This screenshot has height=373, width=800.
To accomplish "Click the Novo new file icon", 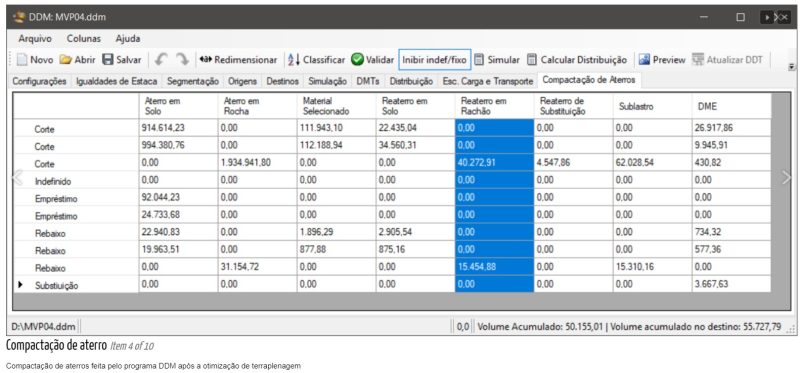I will 22,60.
